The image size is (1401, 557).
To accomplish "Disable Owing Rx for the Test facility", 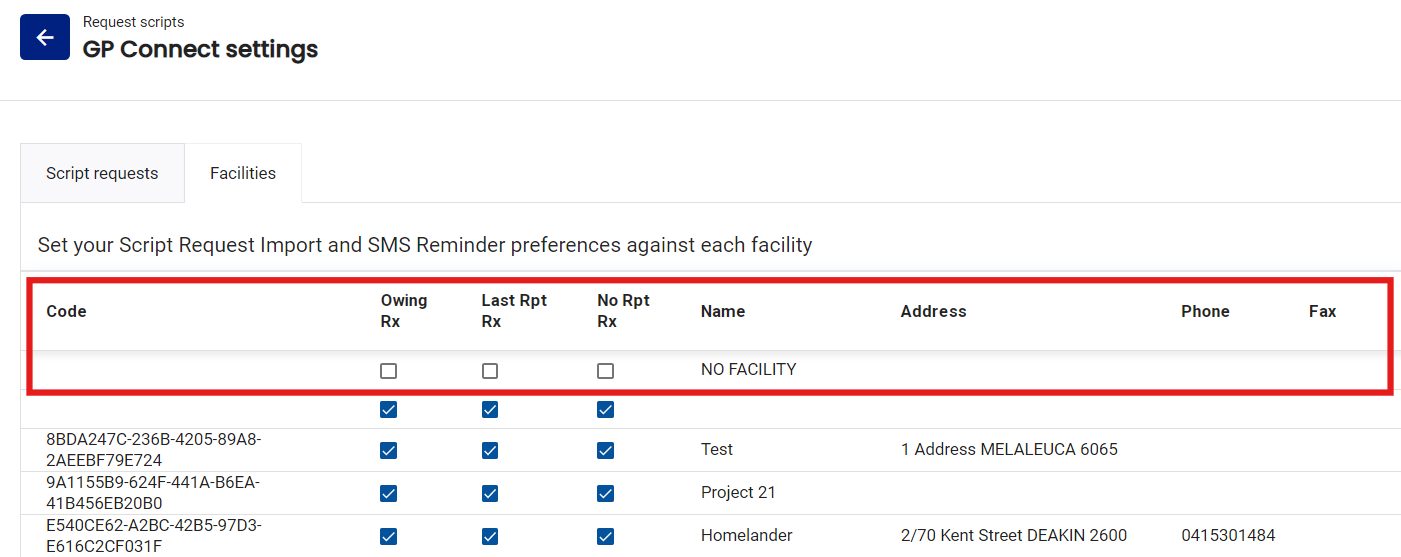I will click(x=389, y=451).
